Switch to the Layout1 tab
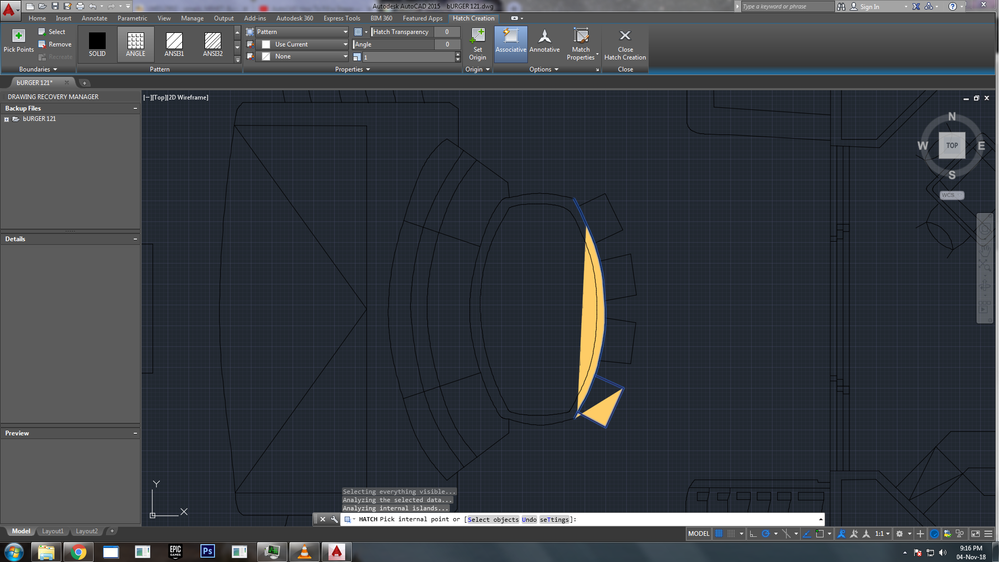Screen dimensions: 999x562 tap(52, 531)
